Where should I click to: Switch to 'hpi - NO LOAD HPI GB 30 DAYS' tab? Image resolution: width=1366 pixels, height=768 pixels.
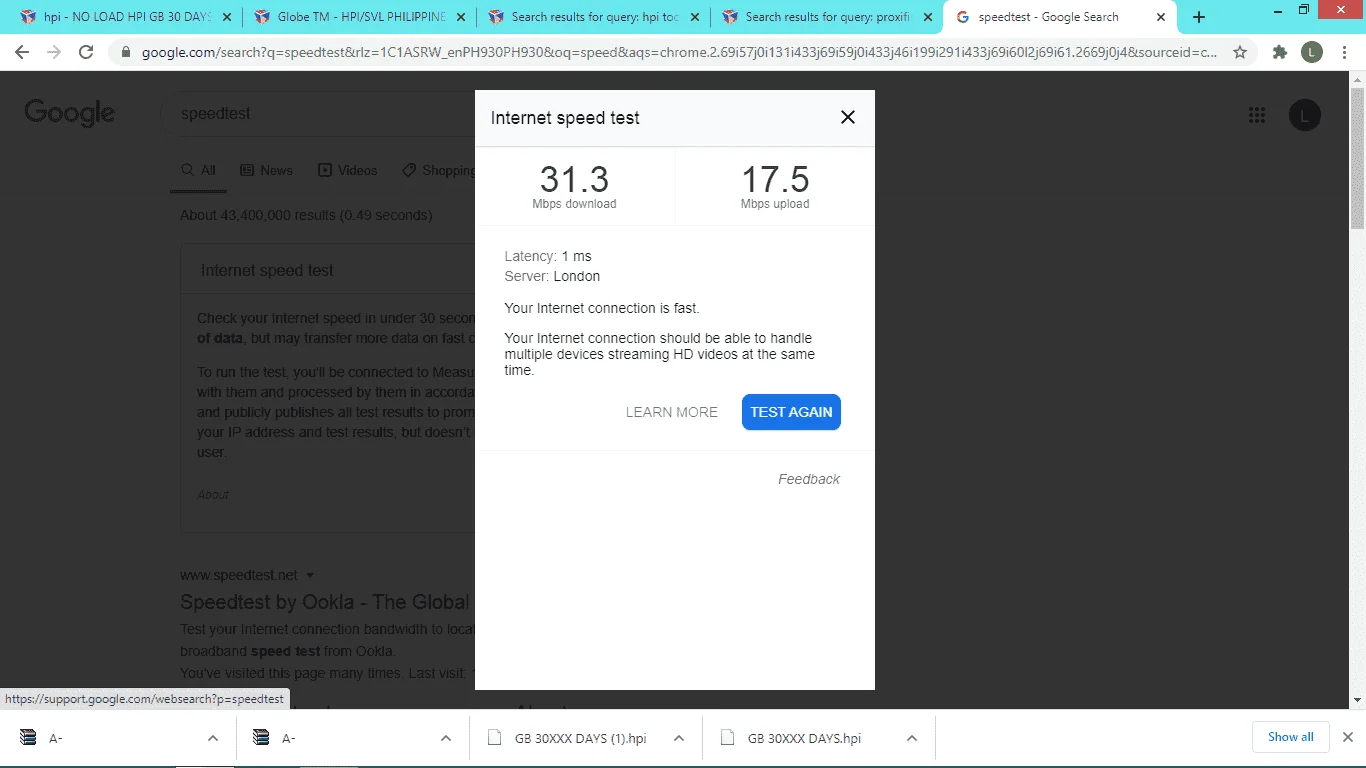(126, 17)
